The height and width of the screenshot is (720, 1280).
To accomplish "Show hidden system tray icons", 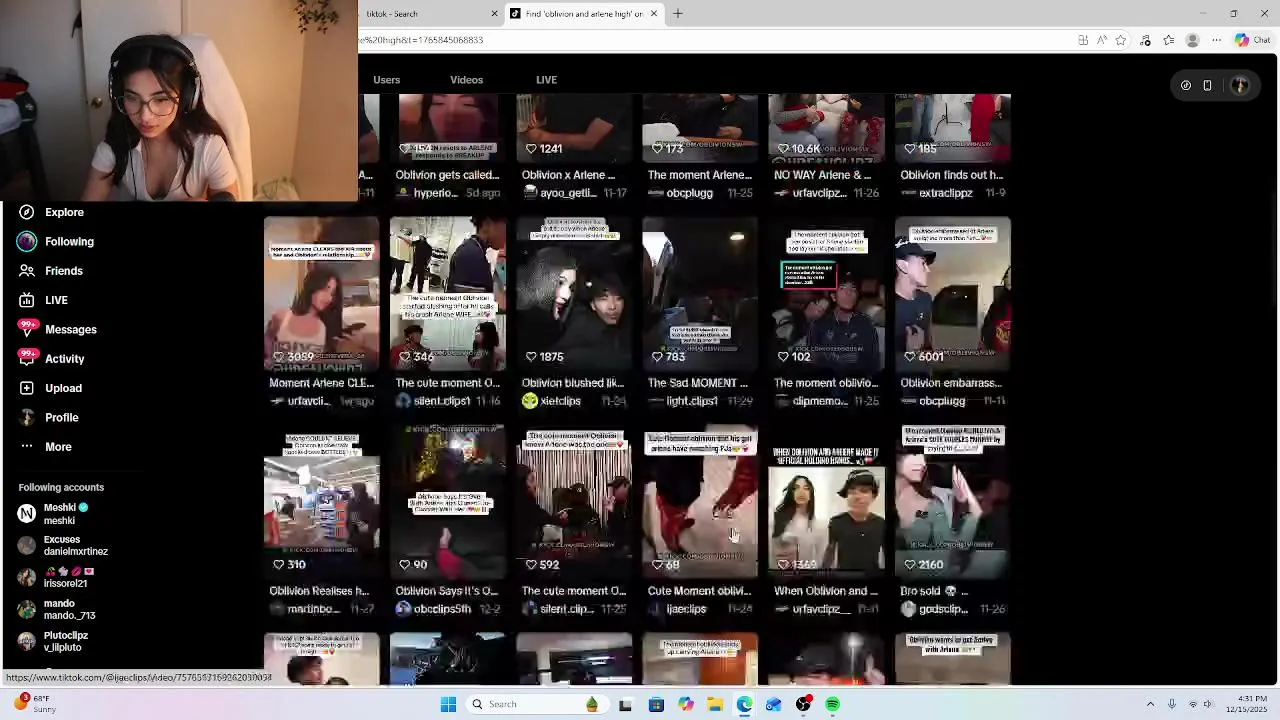I will click(x=1151, y=704).
